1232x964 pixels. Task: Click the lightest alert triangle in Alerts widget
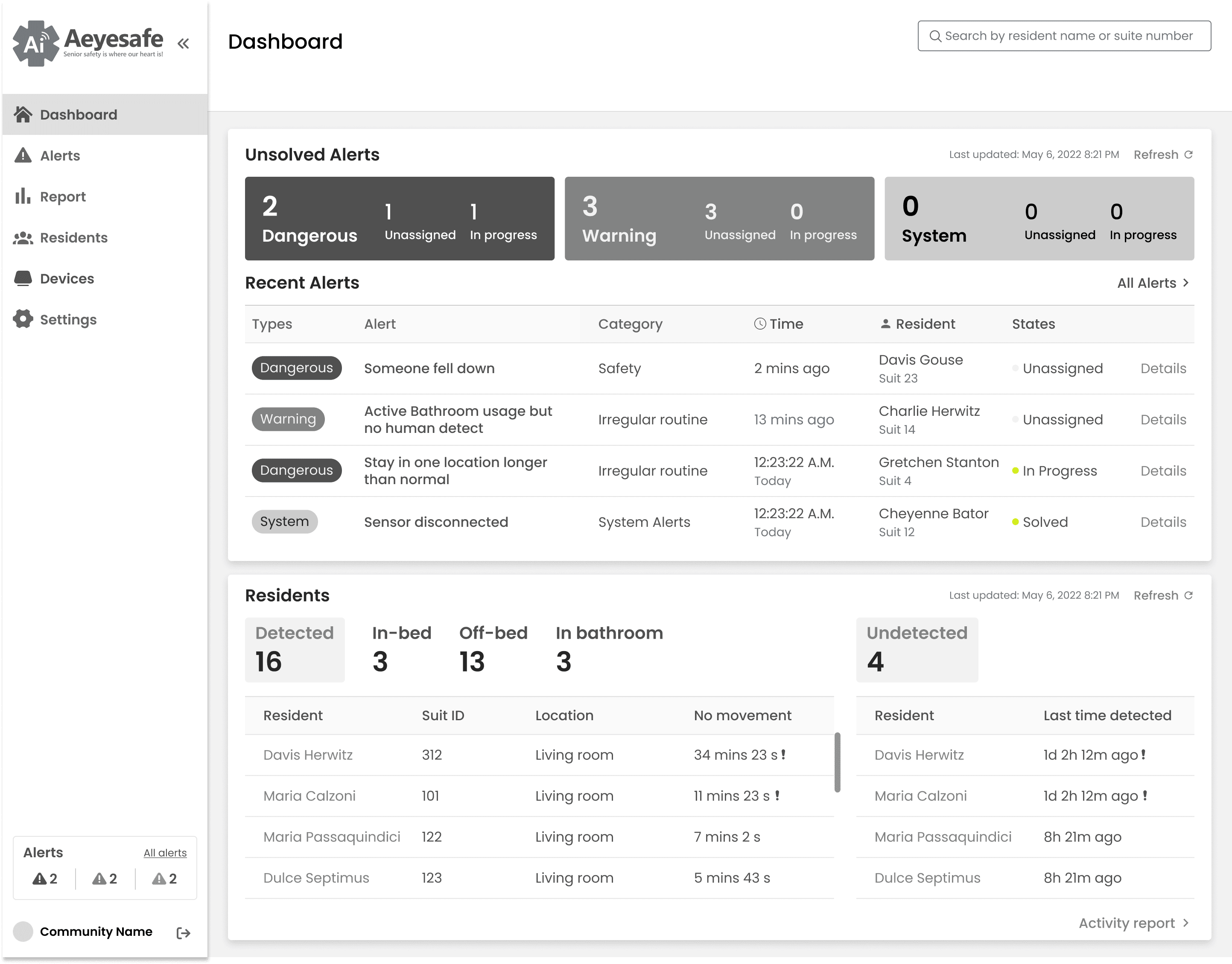tap(159, 878)
